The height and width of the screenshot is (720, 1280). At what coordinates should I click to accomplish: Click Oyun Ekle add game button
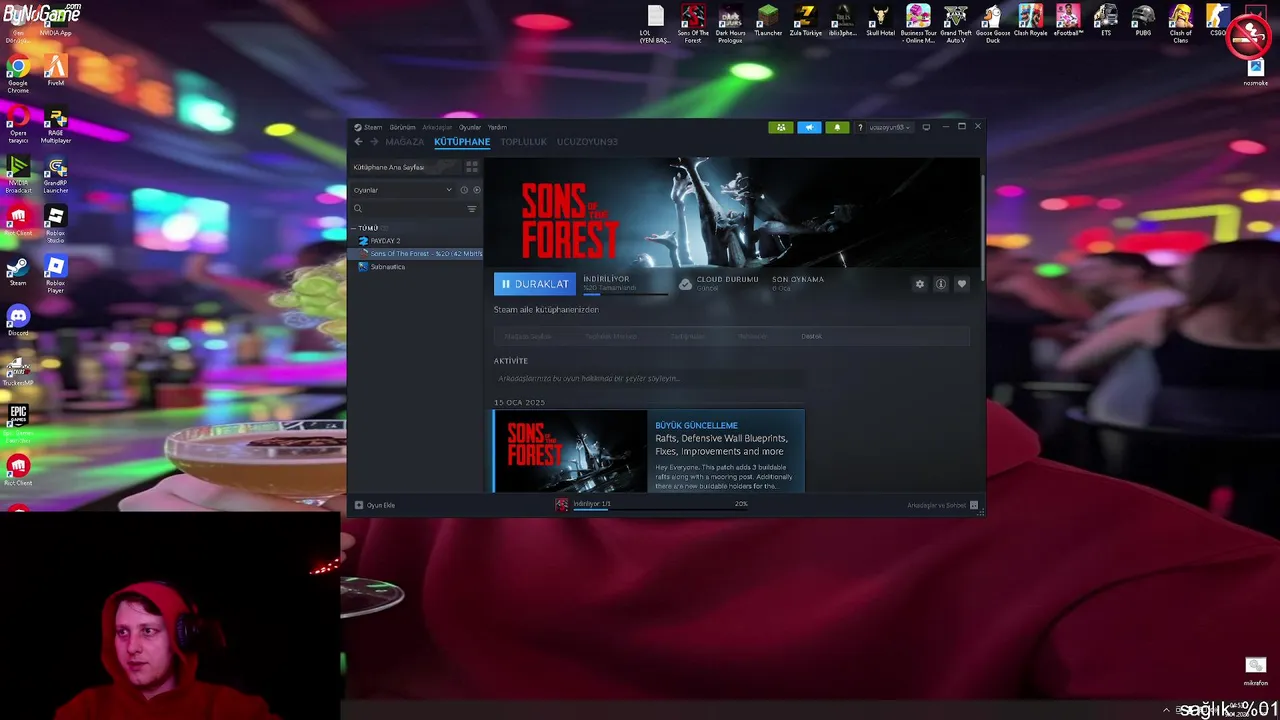coord(375,505)
